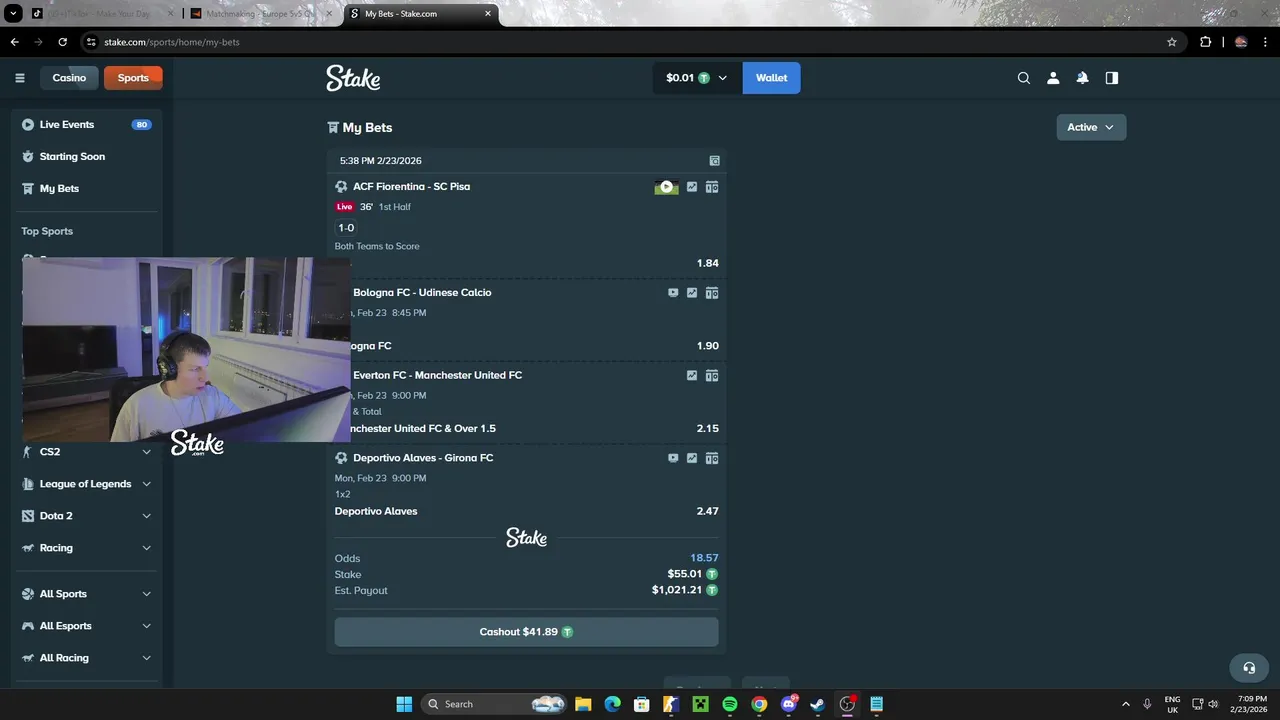Open Bologna FC - Udinese Calcio match
This screenshot has width=1280, height=720.
pyautogui.click(x=422, y=293)
